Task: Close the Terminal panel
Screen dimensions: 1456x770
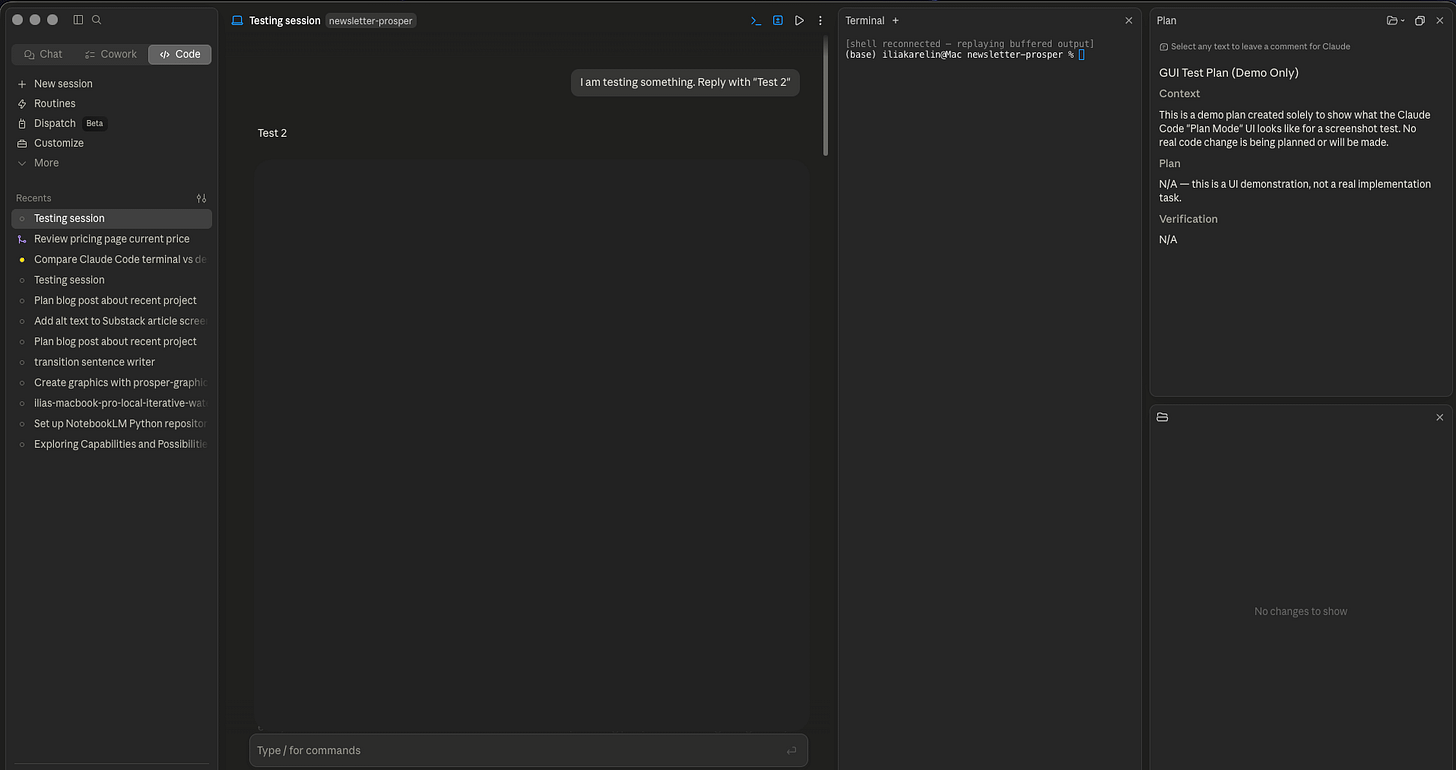Action: tap(1129, 20)
